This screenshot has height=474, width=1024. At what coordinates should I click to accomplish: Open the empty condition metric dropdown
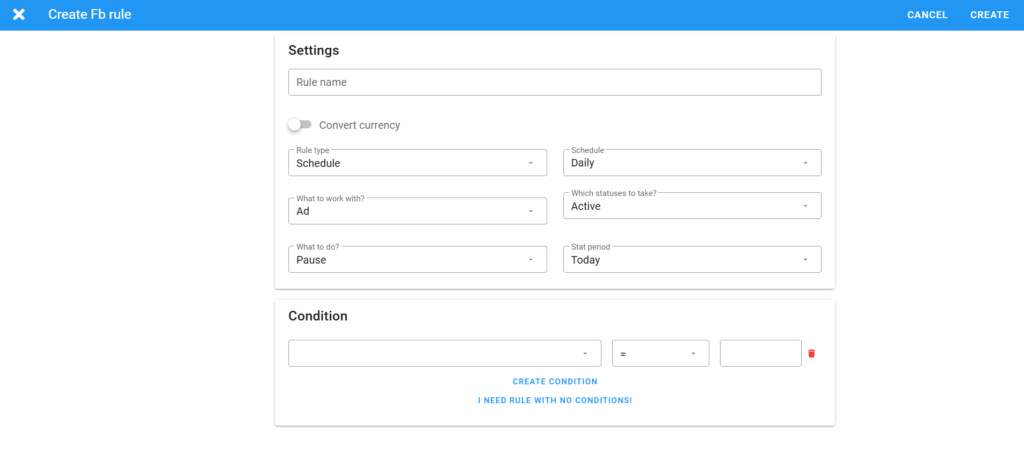point(445,353)
